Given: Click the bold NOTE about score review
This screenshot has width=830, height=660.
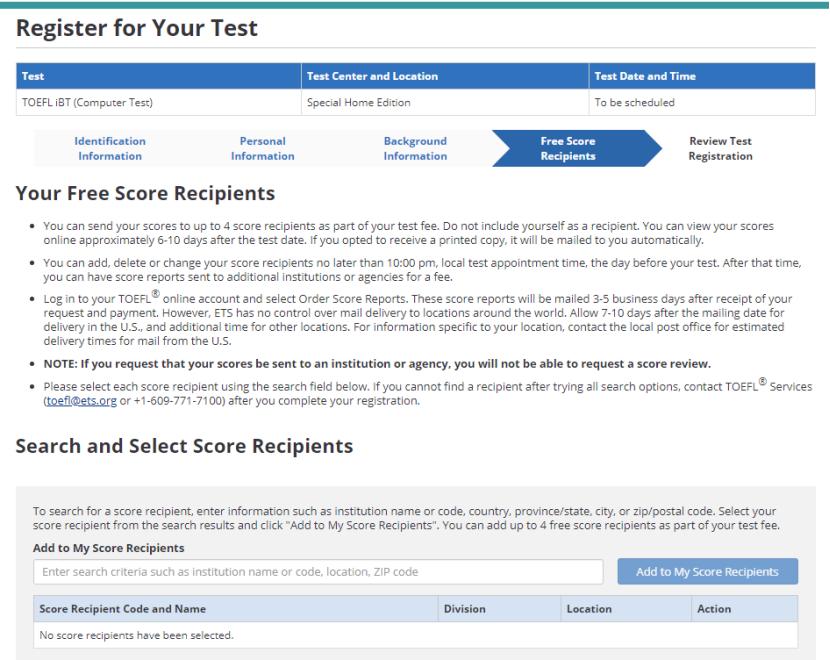Looking at the screenshot, I should pos(377,364).
